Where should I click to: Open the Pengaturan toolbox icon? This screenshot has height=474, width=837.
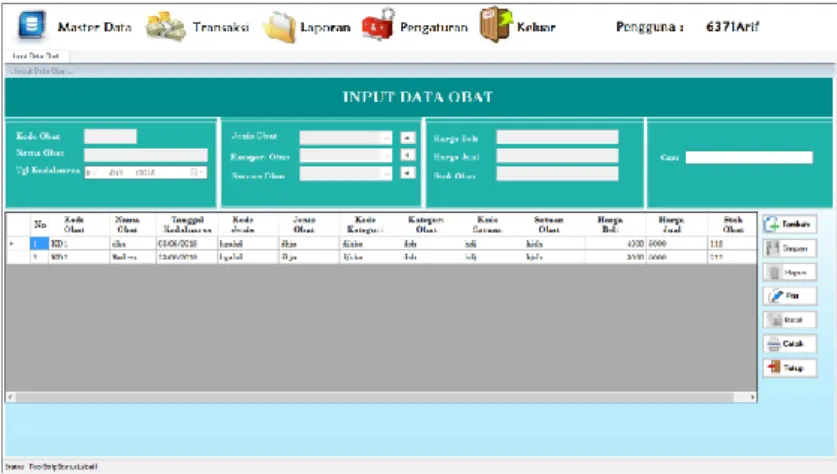[x=378, y=25]
